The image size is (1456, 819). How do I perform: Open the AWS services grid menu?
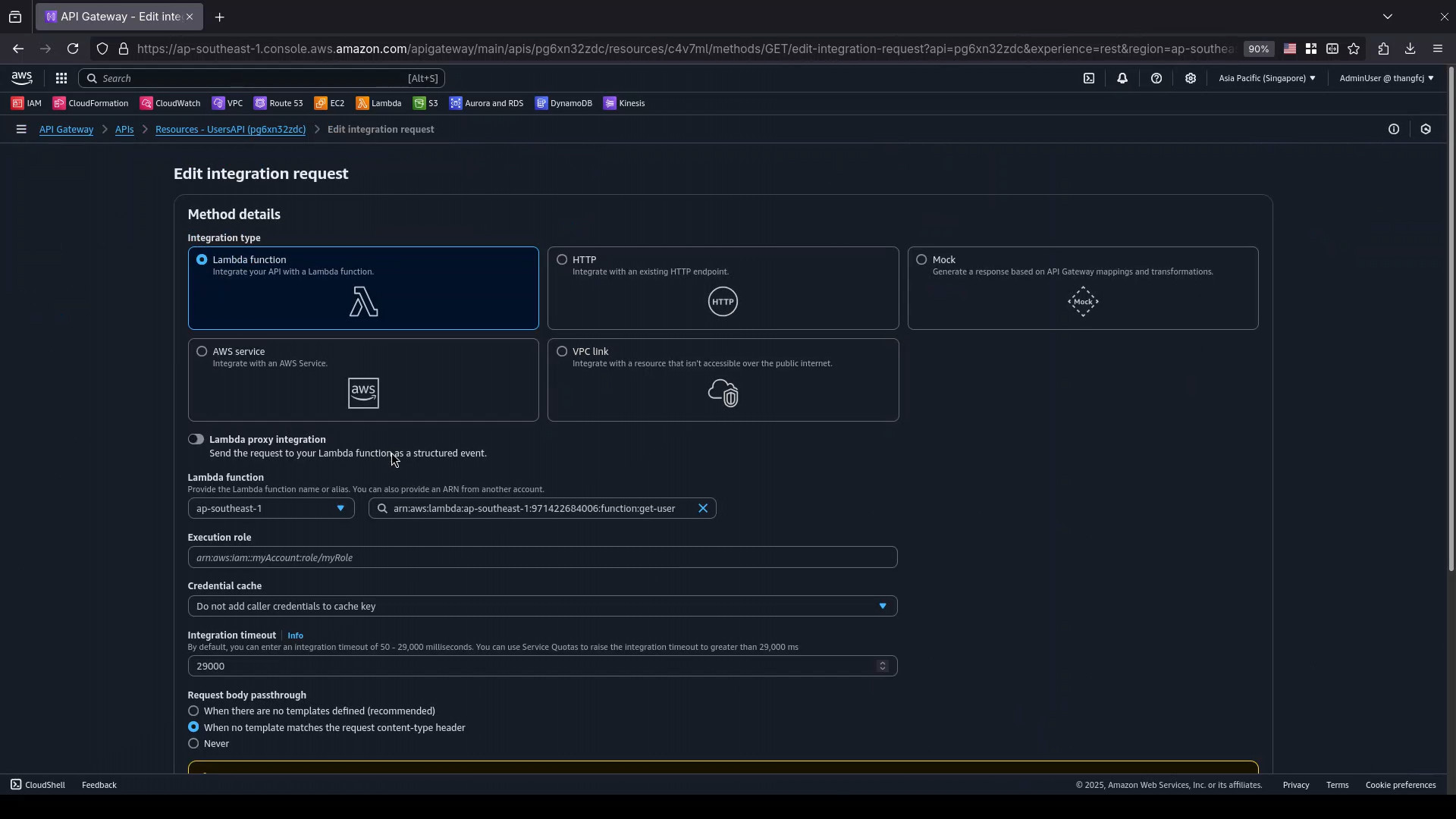coord(61,78)
